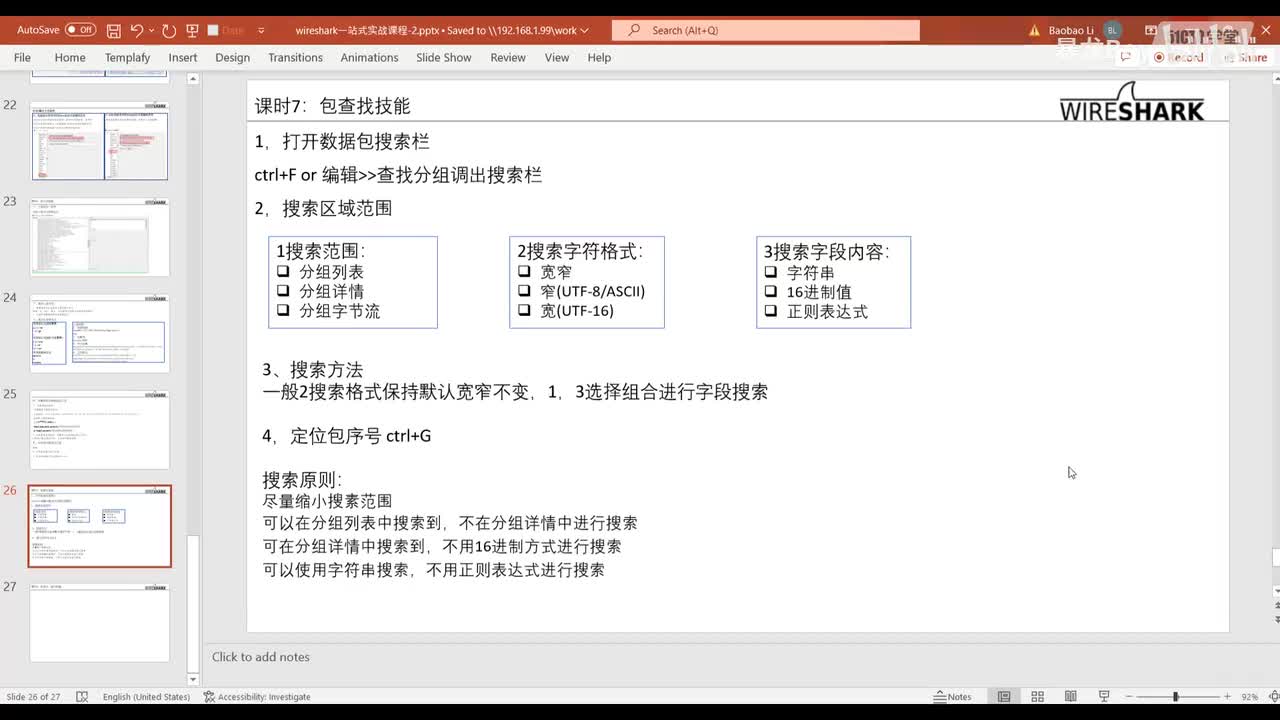Image resolution: width=1280 pixels, height=720 pixels.
Task: Select slide 27 thumbnail
Action: point(100,623)
